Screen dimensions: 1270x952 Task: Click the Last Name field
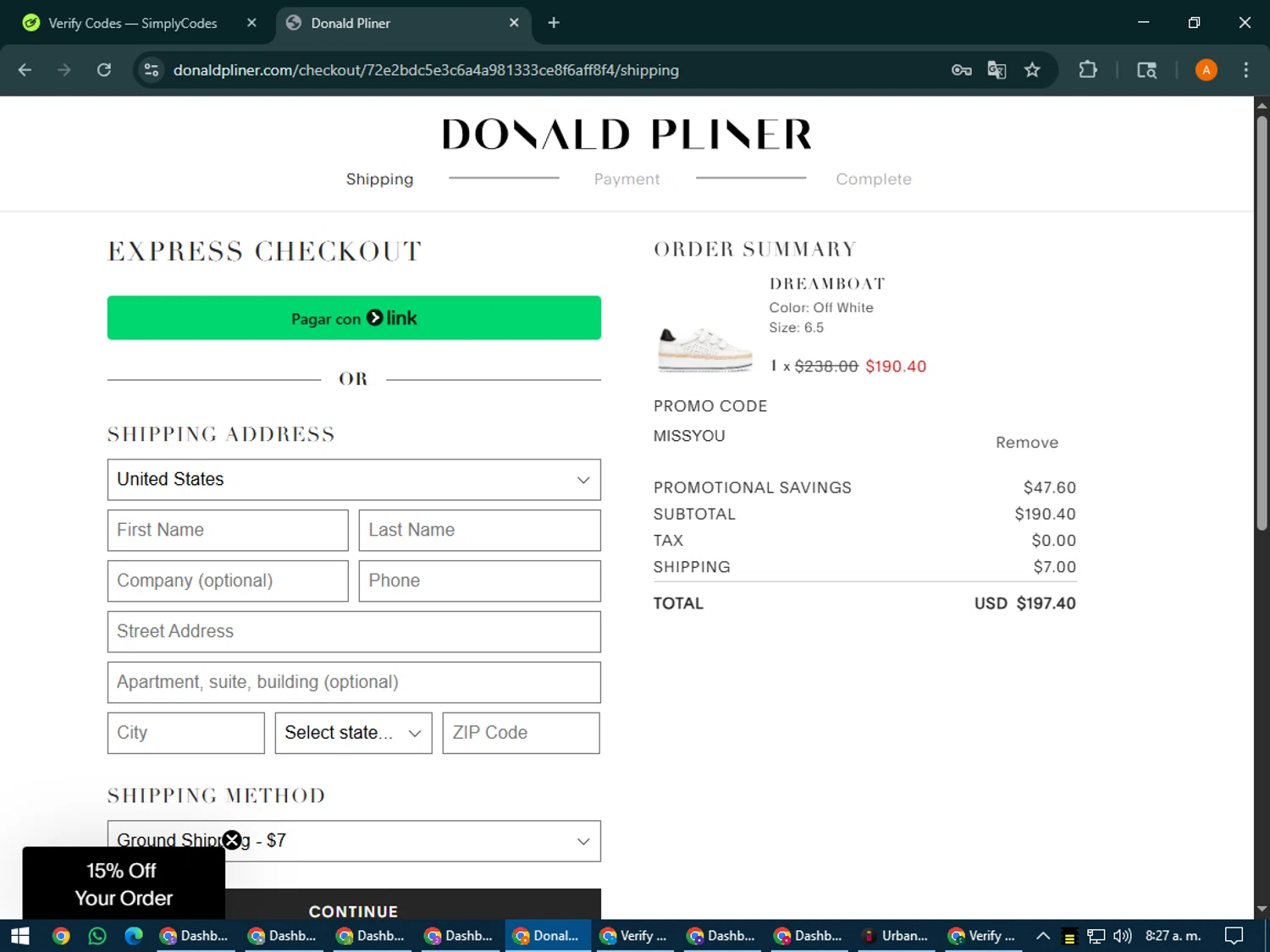coord(479,531)
